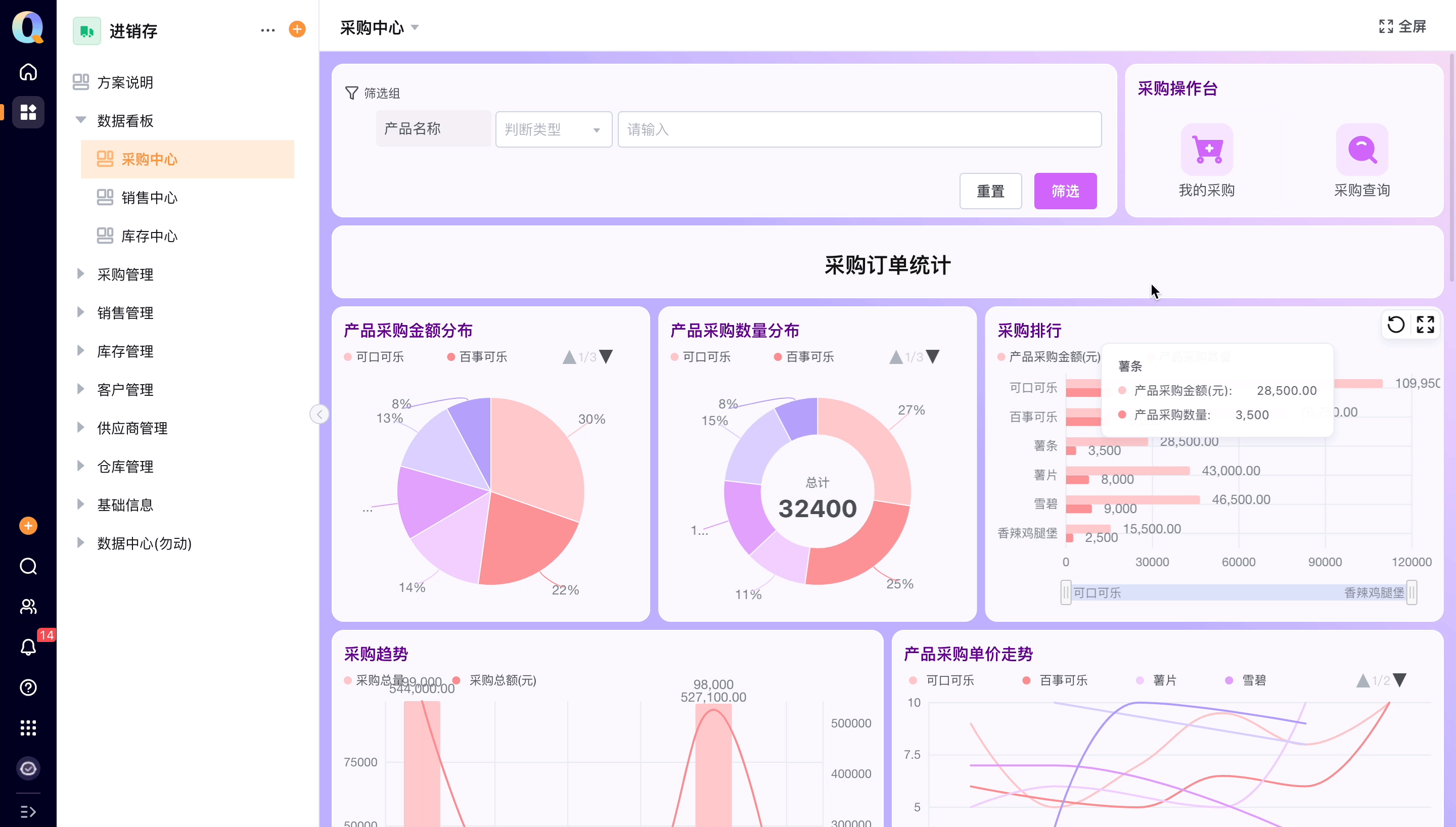Toggle 可口可乐 legend in 产品采购金额分布
Image resolution: width=1456 pixels, height=827 pixels.
[374, 357]
